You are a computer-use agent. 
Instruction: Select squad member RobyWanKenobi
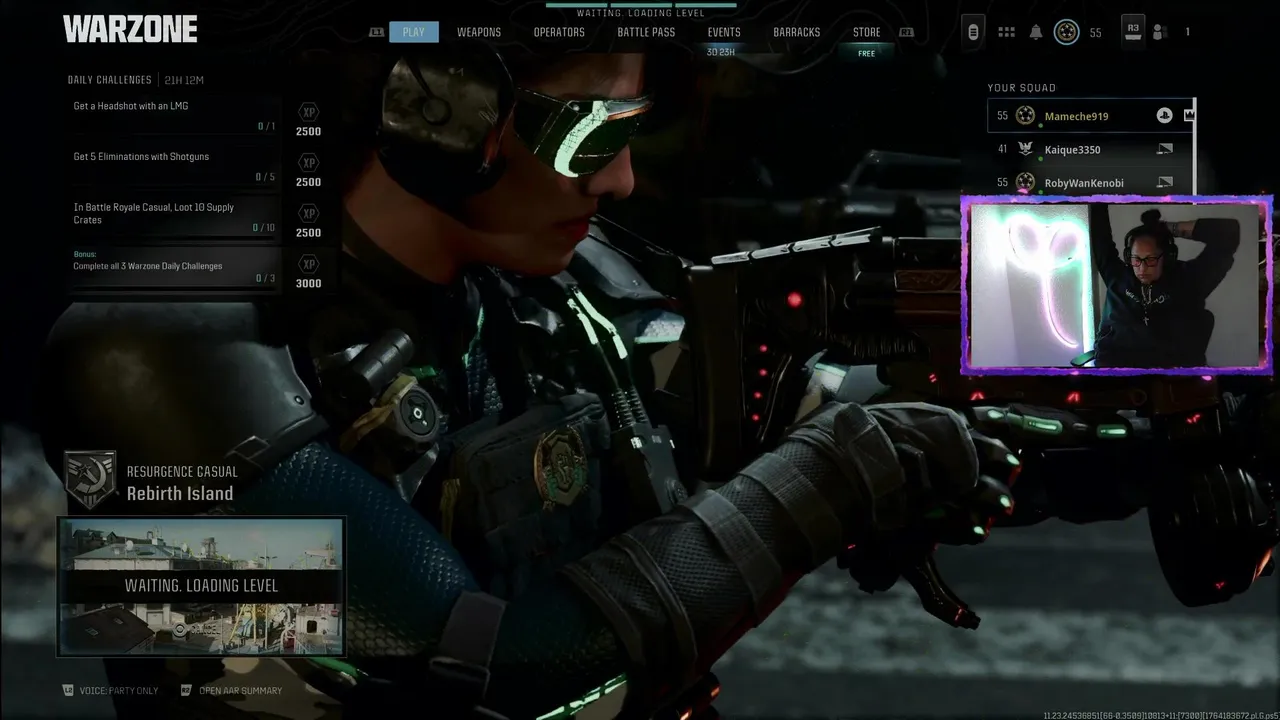[1091, 182]
